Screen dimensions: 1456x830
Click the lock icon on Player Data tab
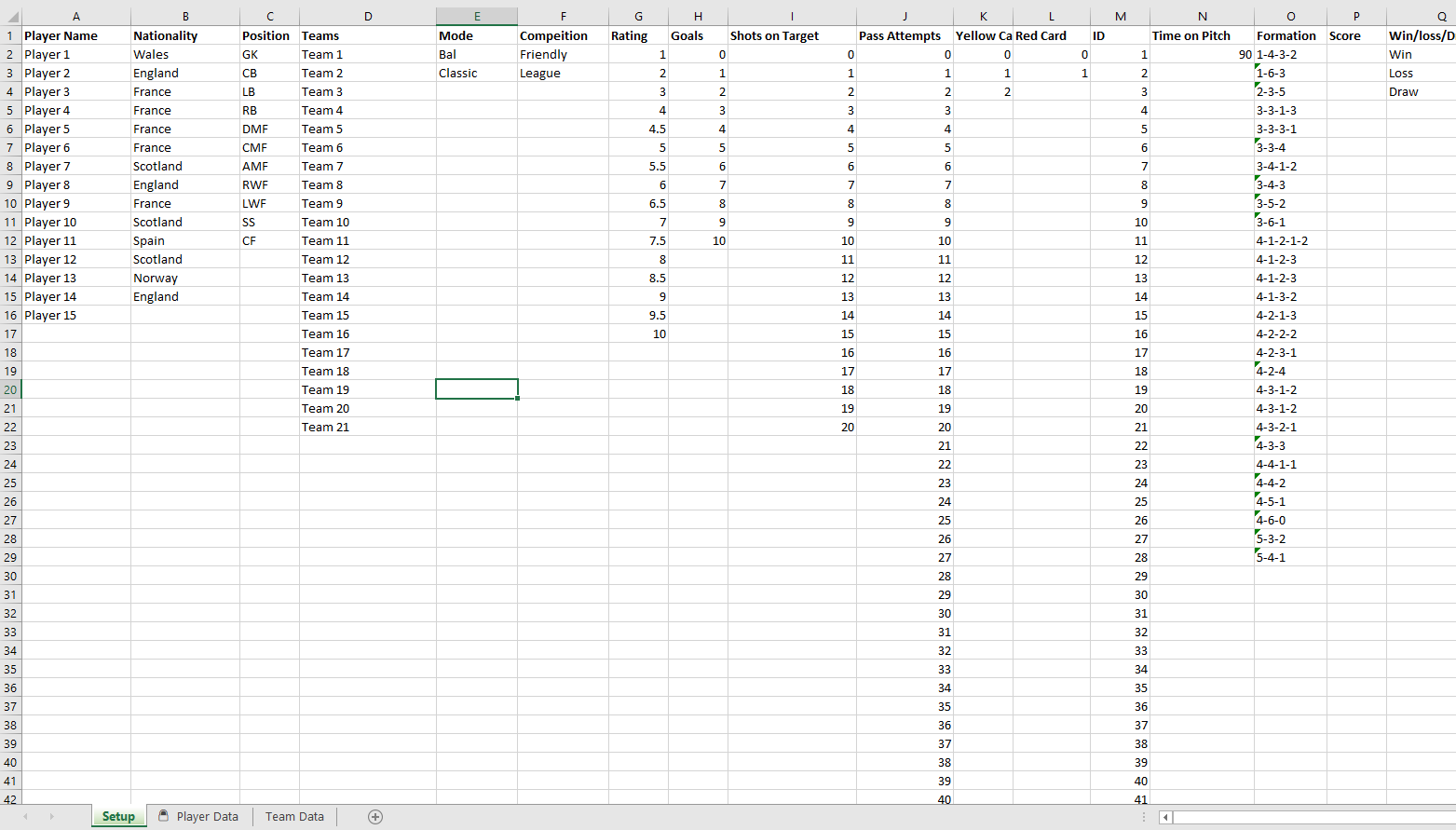tap(163, 816)
